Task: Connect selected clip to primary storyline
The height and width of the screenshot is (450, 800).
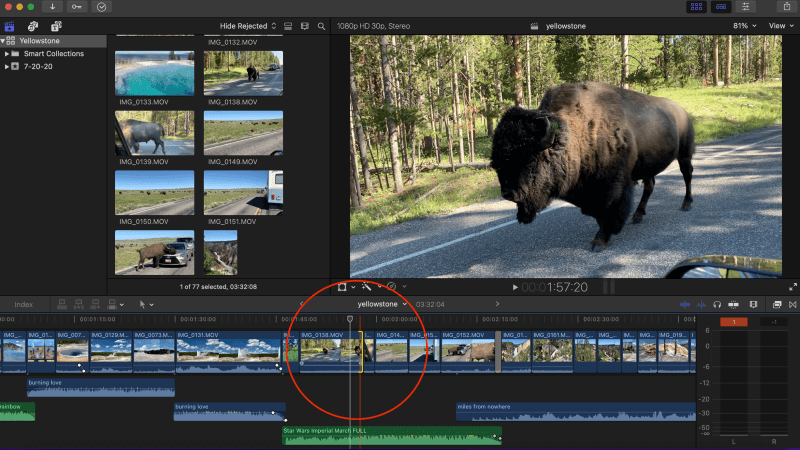Action: click(62, 305)
